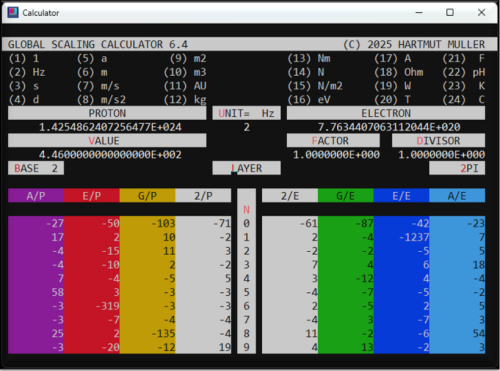
Task: Click the -319 cell in E/P column
Action: coord(107,306)
